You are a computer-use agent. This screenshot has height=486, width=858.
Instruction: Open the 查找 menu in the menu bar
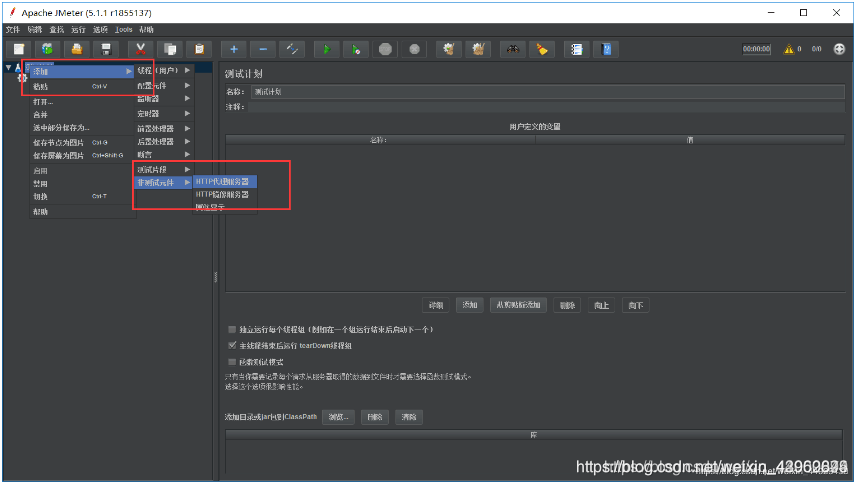pos(56,30)
